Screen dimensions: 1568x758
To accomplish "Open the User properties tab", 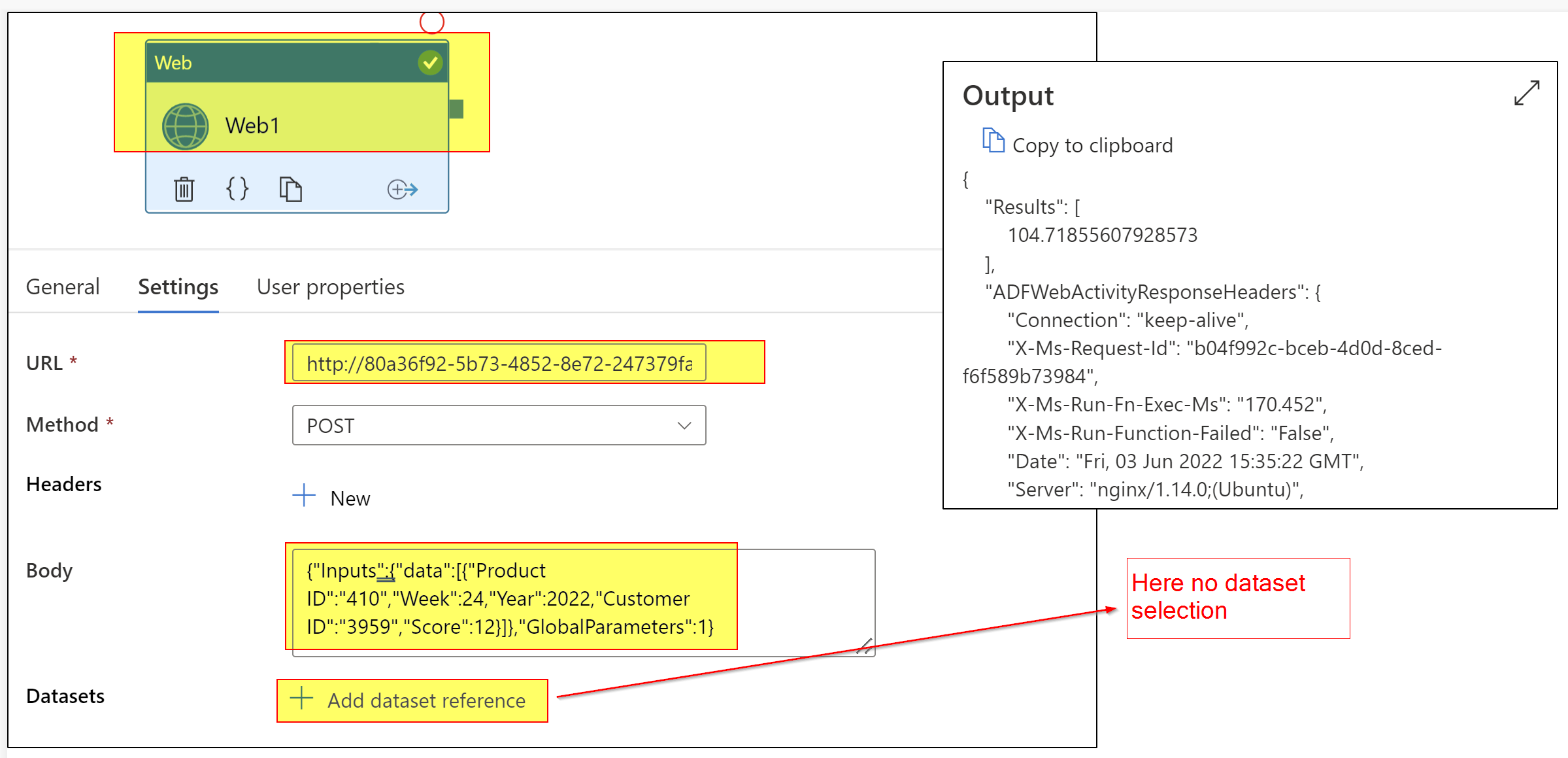I will [331, 287].
